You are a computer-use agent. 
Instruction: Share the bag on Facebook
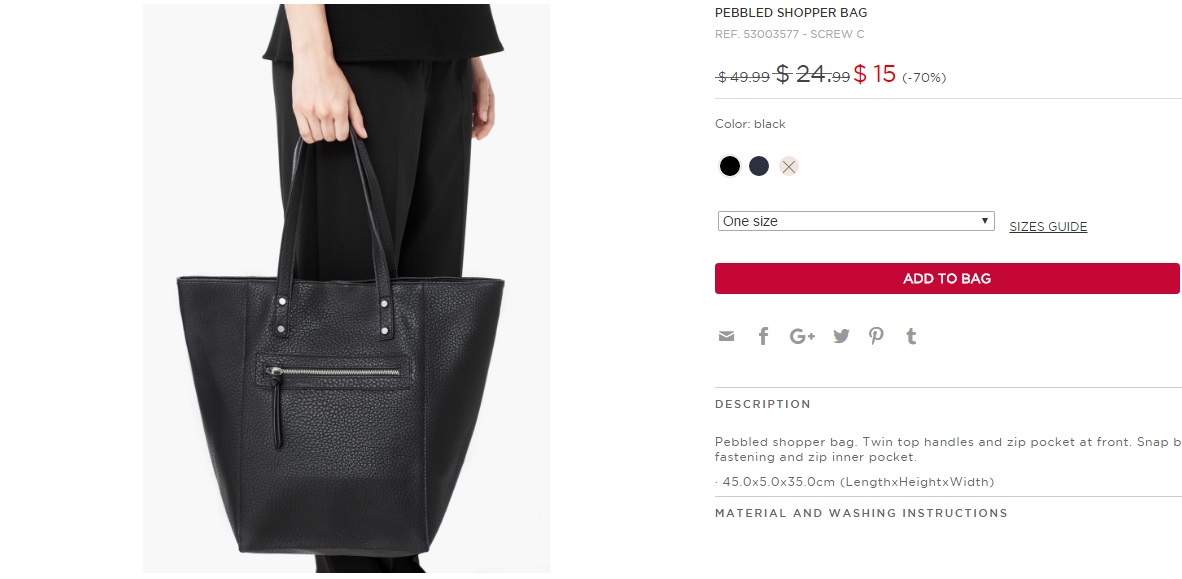point(763,336)
